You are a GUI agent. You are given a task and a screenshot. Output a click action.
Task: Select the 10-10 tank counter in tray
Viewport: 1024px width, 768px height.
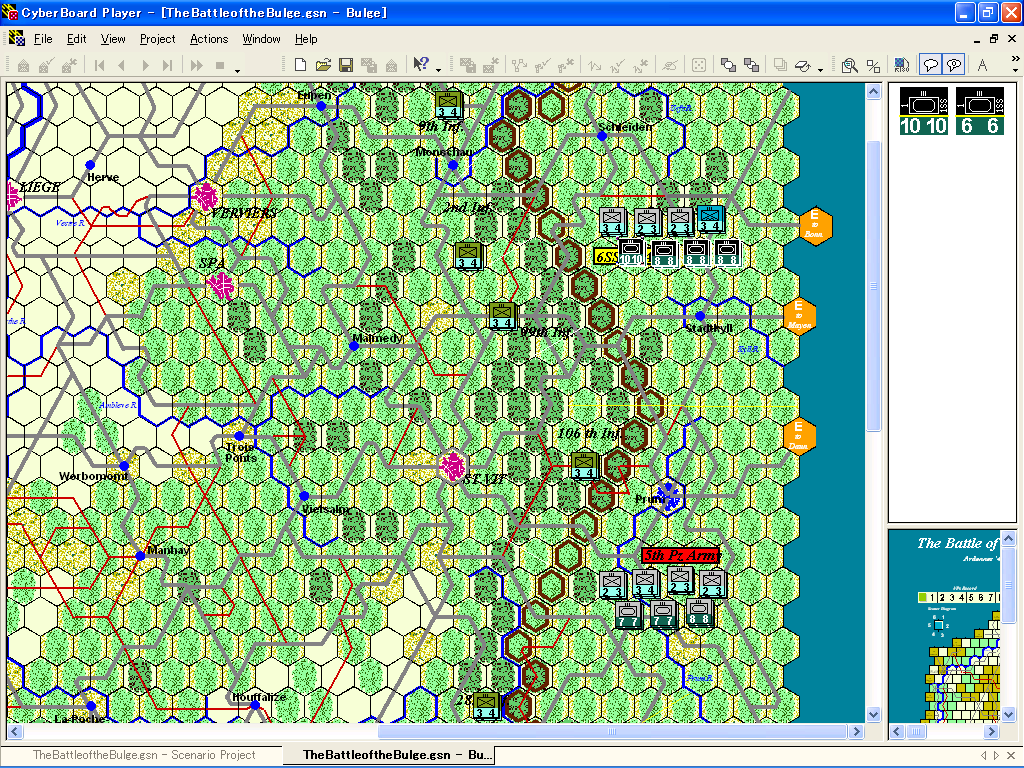click(924, 112)
